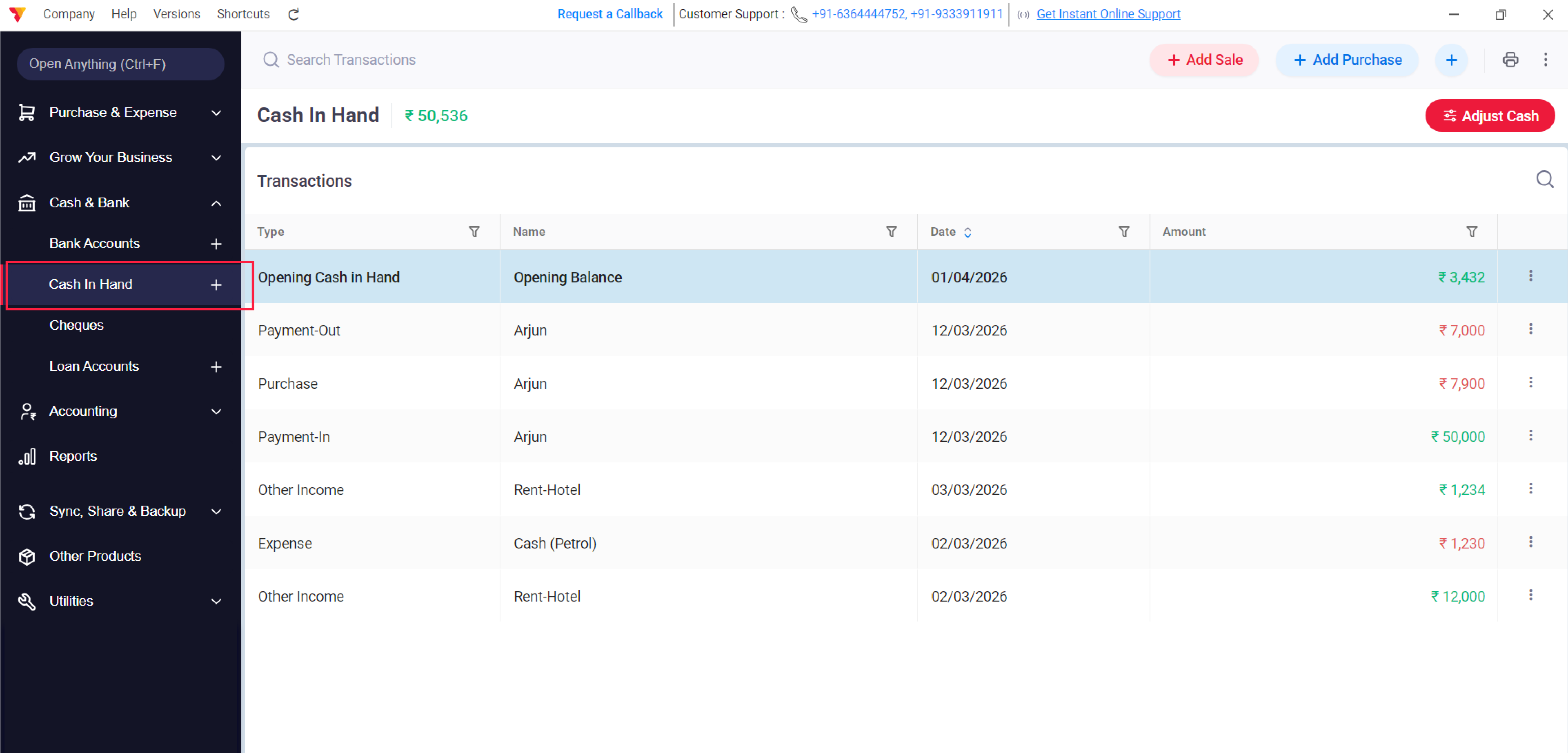Open the filter on the Type column

(475, 232)
